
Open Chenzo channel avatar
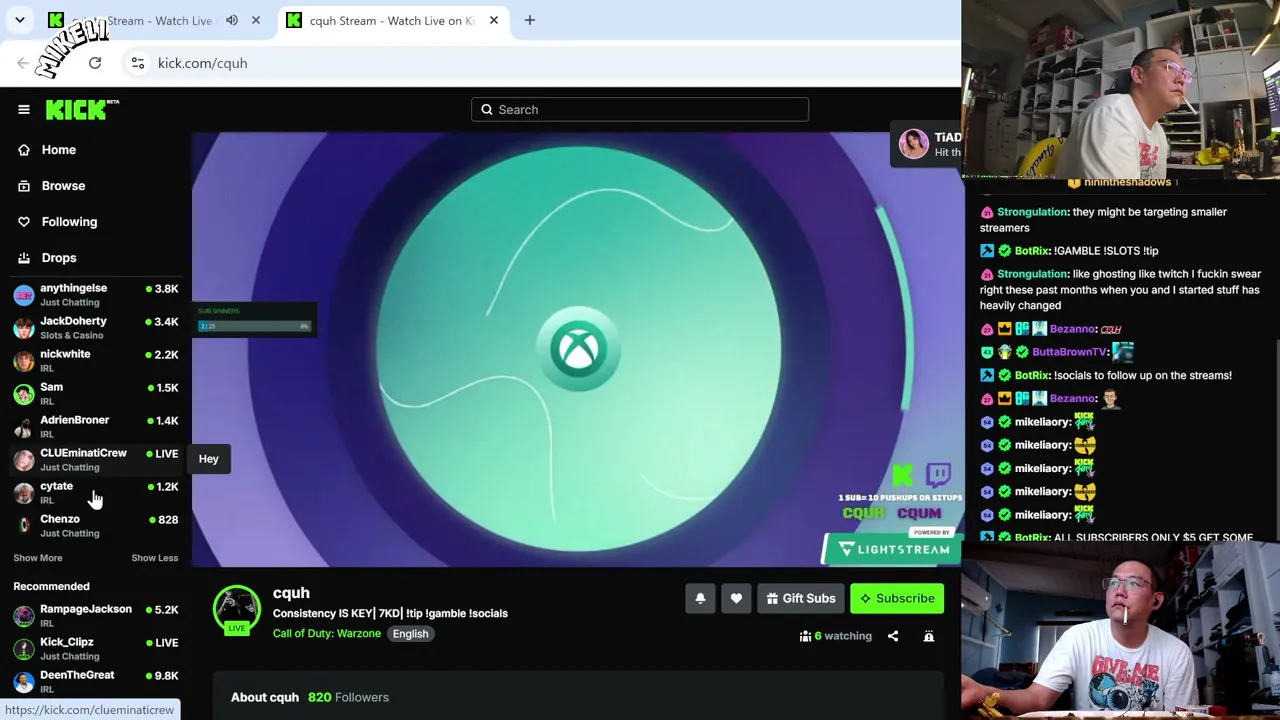23,526
